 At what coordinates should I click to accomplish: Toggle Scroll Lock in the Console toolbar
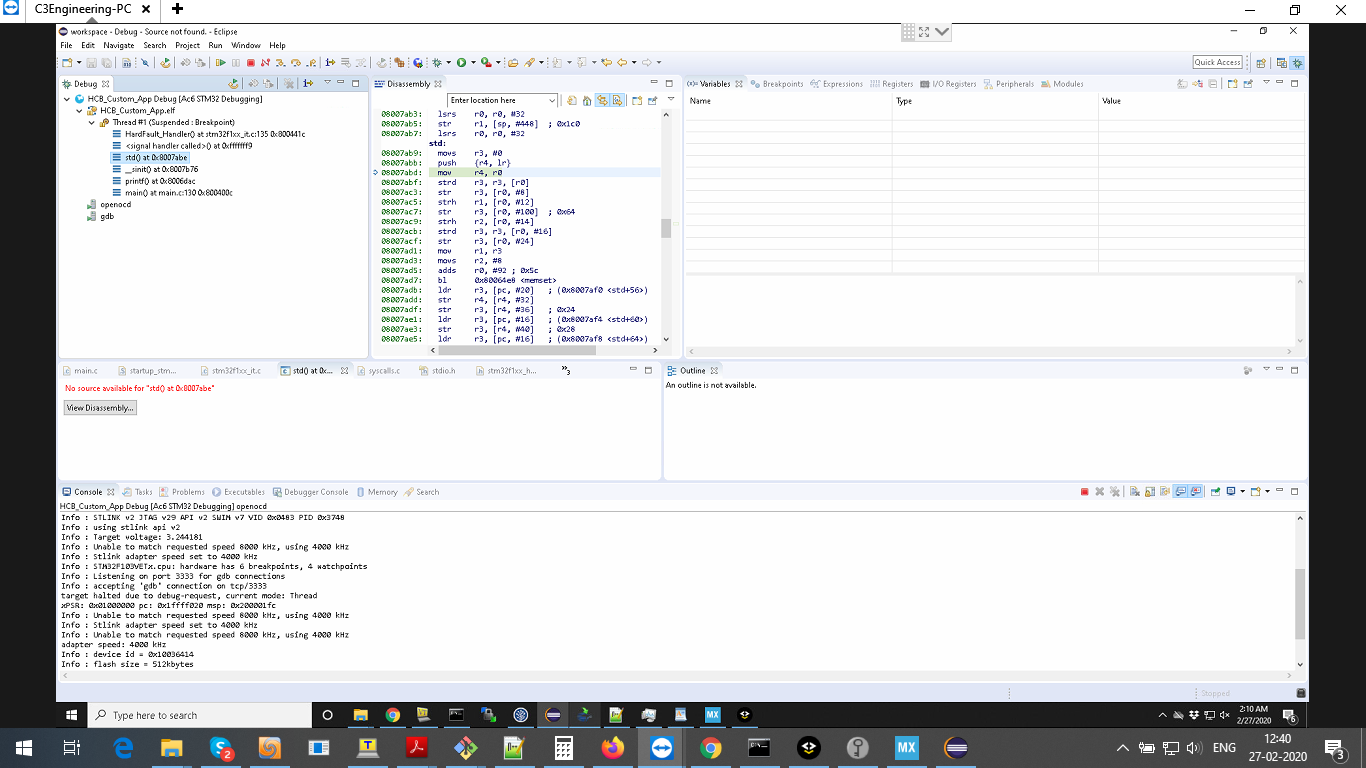pyautogui.click(x=1150, y=492)
